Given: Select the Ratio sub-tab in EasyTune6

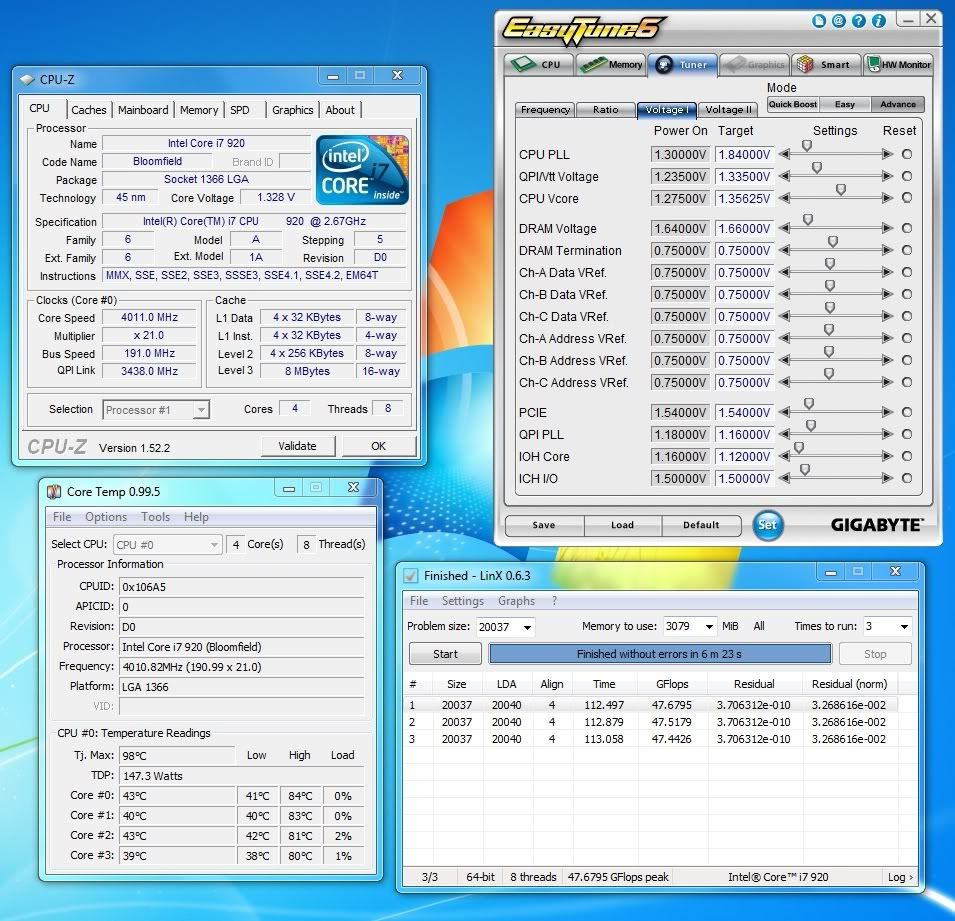Looking at the screenshot, I should click(x=605, y=110).
